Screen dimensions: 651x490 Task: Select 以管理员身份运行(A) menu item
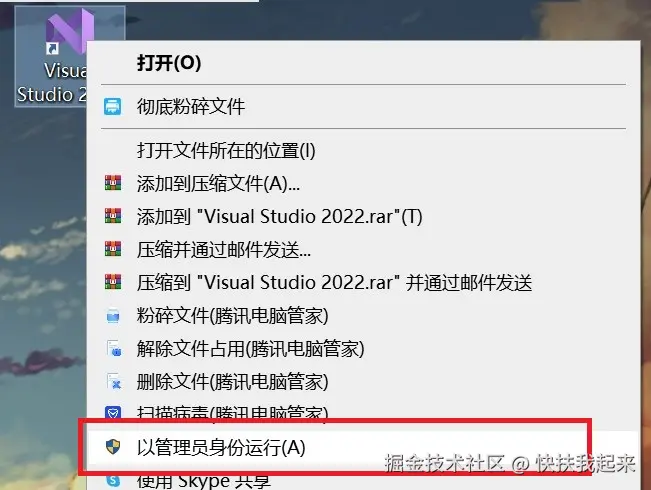[x=363, y=447]
